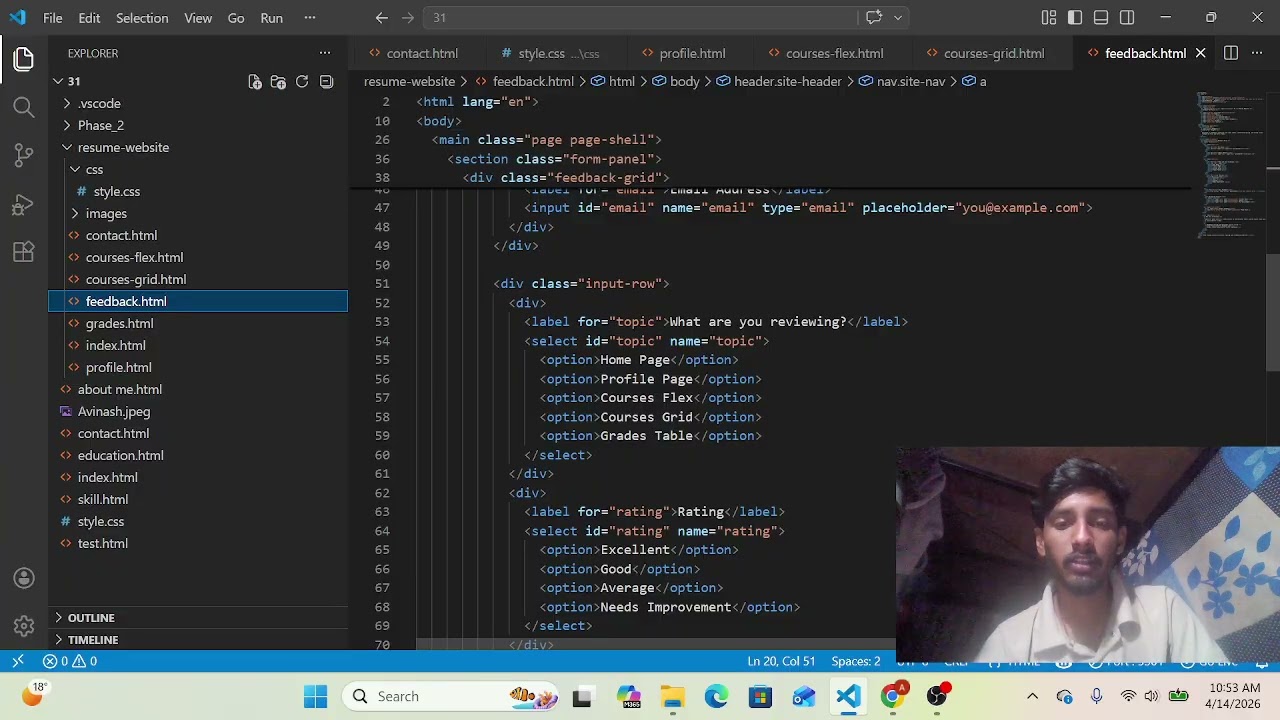Screen dimensions: 1280x720
Task: Open the Run and Debug view
Action: pyautogui.click(x=24, y=204)
